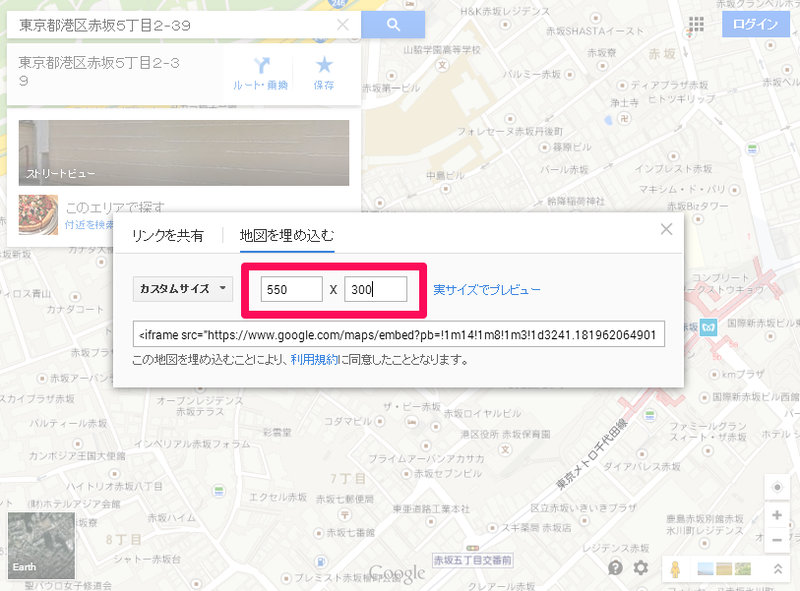Close the embed dialog with the X

[x=666, y=229]
